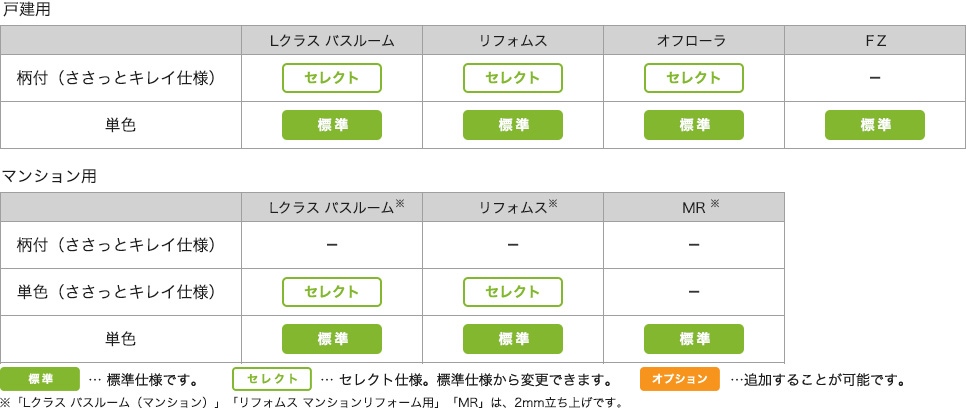The height and width of the screenshot is (410, 966).
Task: Click 標準 badge under オフローラ column
Action: click(694, 125)
